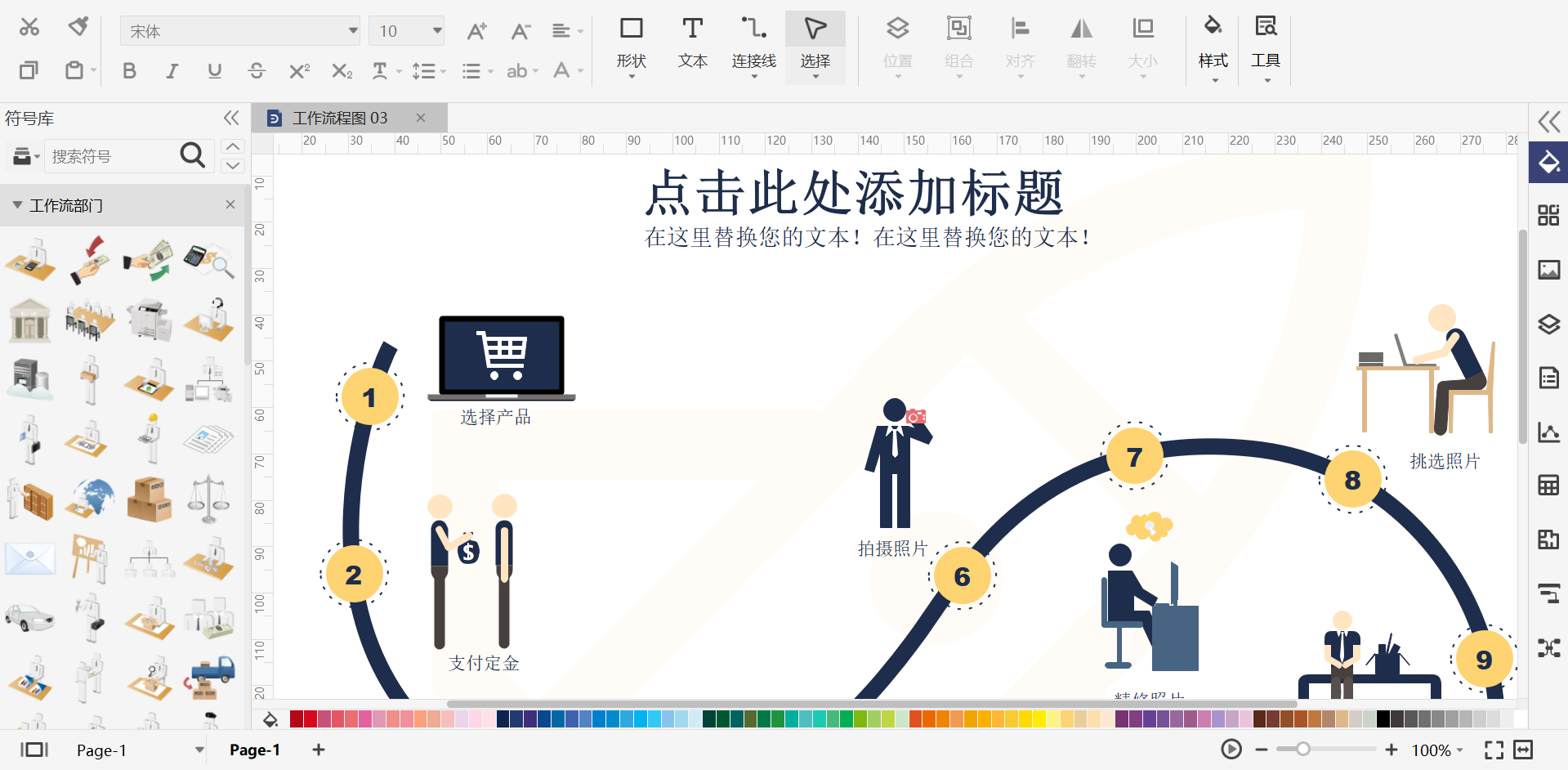Click the fit to page icon
Viewport: 1568px width, 770px height.
(x=1494, y=749)
